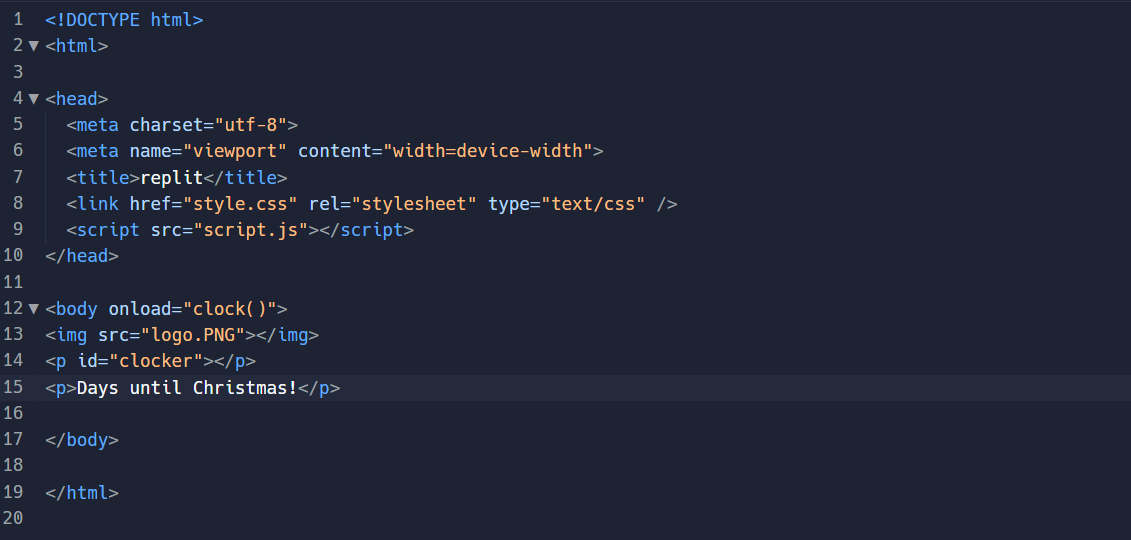The height and width of the screenshot is (540, 1131).
Task: Click the closing body tag
Action: (x=82, y=440)
